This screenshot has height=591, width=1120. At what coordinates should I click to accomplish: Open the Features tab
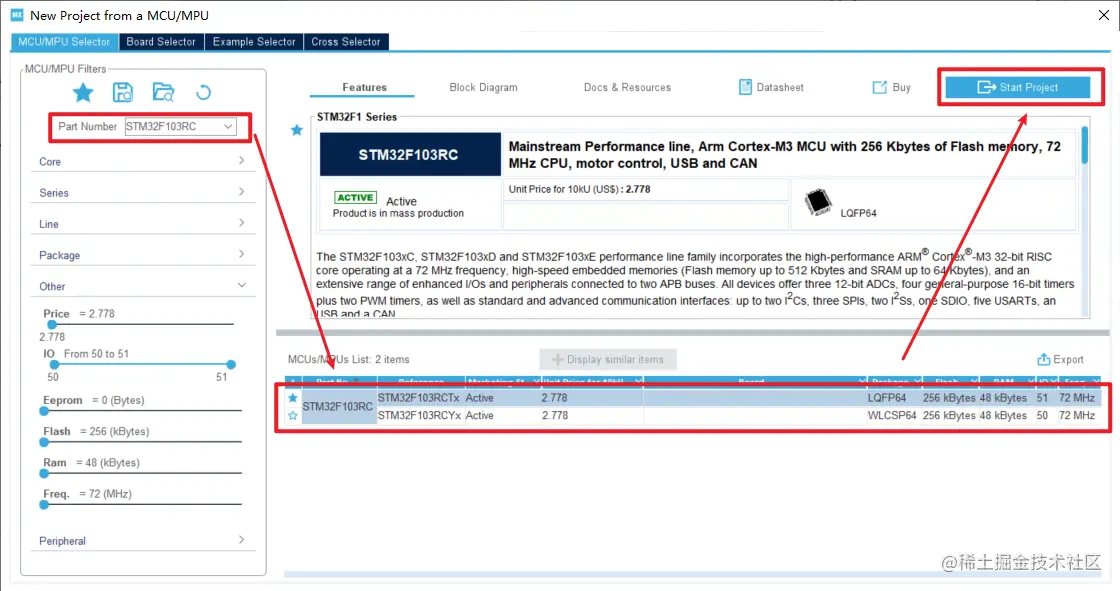(364, 87)
